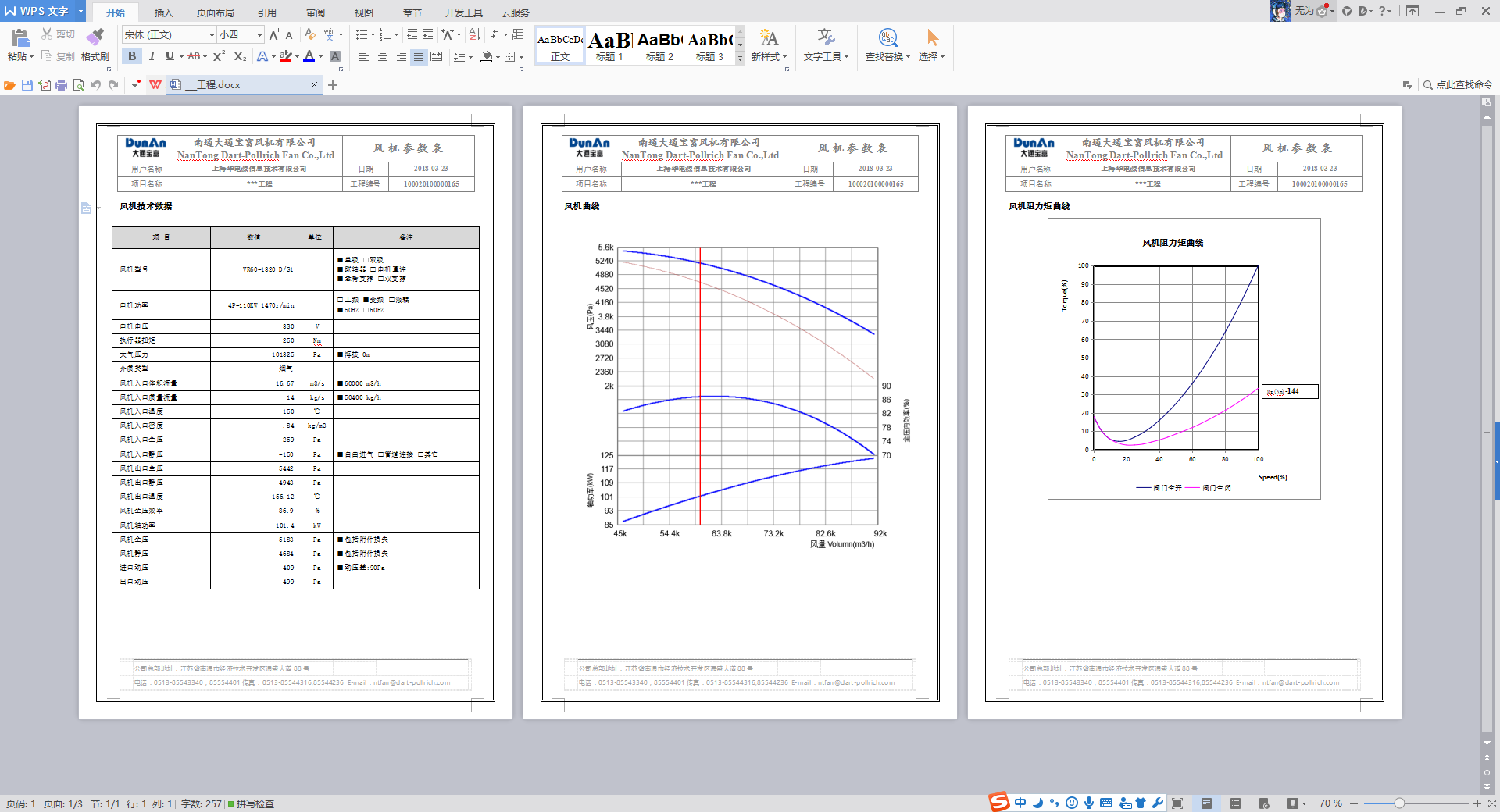The image size is (1500, 812).
Task: Click the insert table grid icon
Action: (518, 34)
